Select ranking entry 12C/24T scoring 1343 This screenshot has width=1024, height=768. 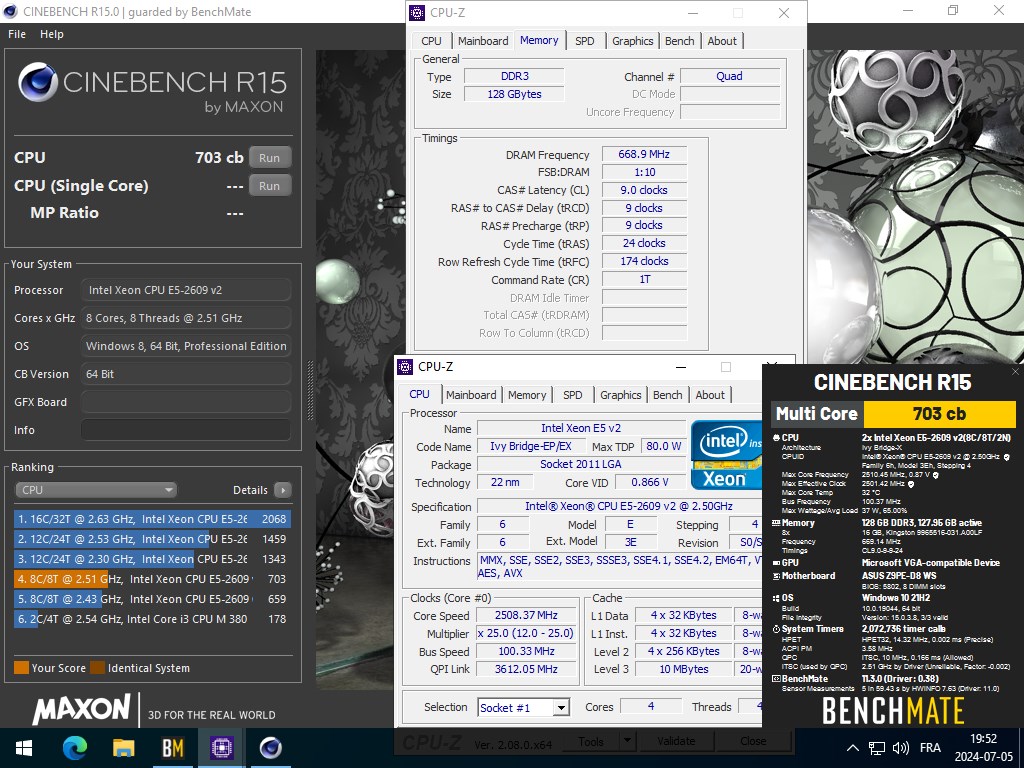point(152,559)
